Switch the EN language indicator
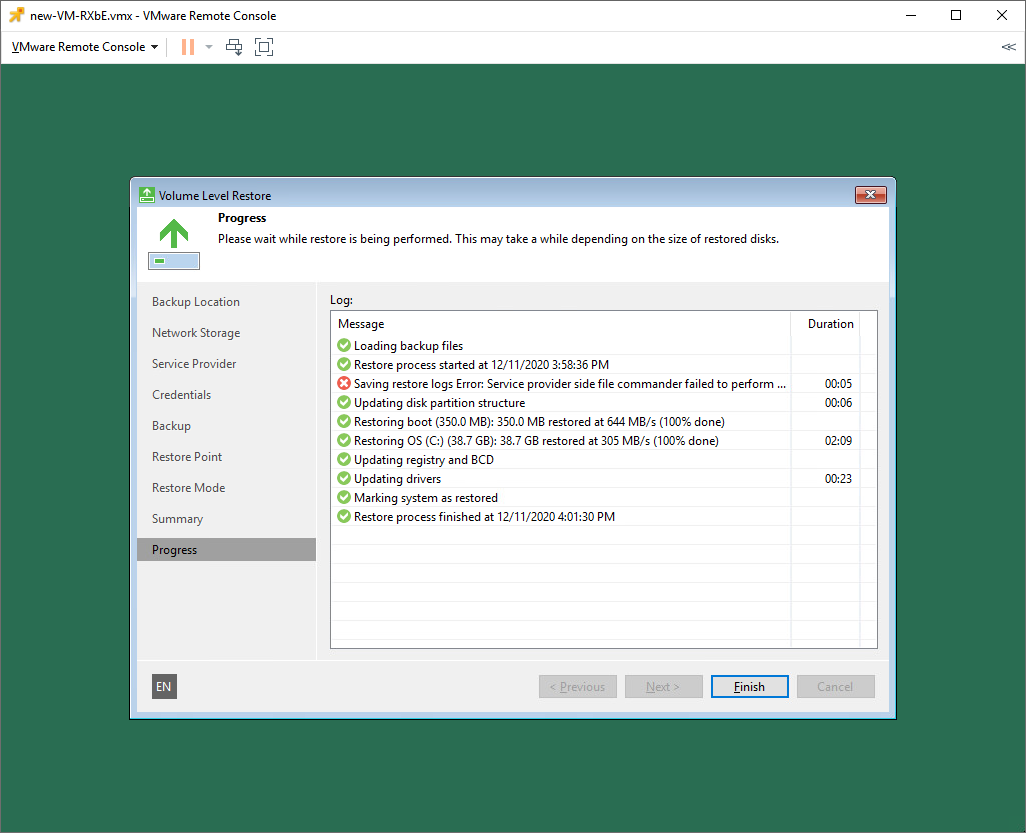This screenshot has width=1026, height=833. point(164,686)
